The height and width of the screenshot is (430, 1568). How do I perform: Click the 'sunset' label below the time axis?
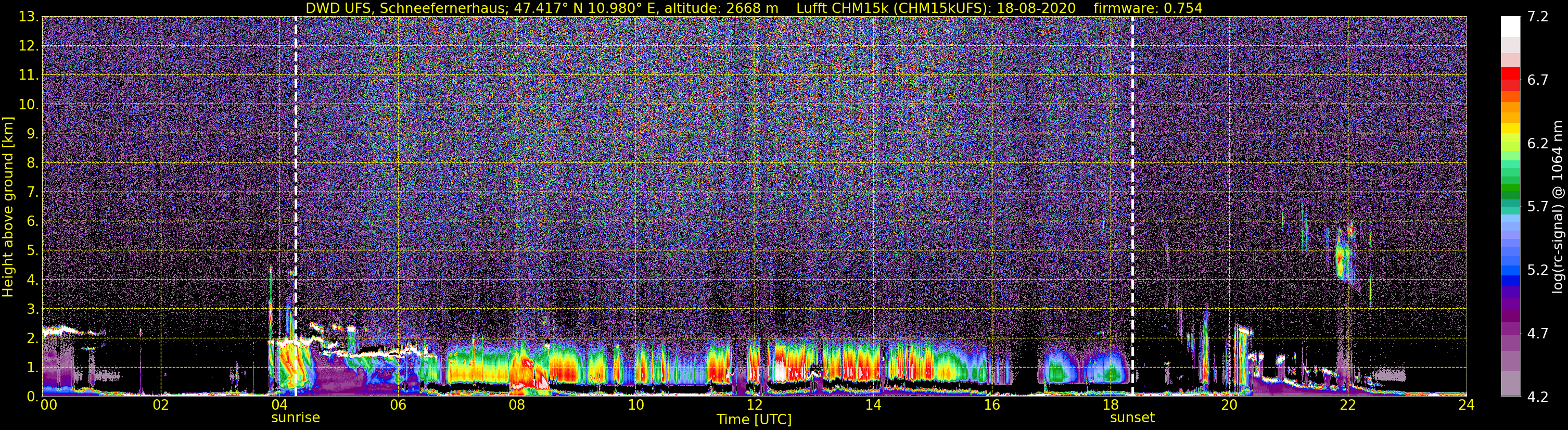[x=1132, y=418]
